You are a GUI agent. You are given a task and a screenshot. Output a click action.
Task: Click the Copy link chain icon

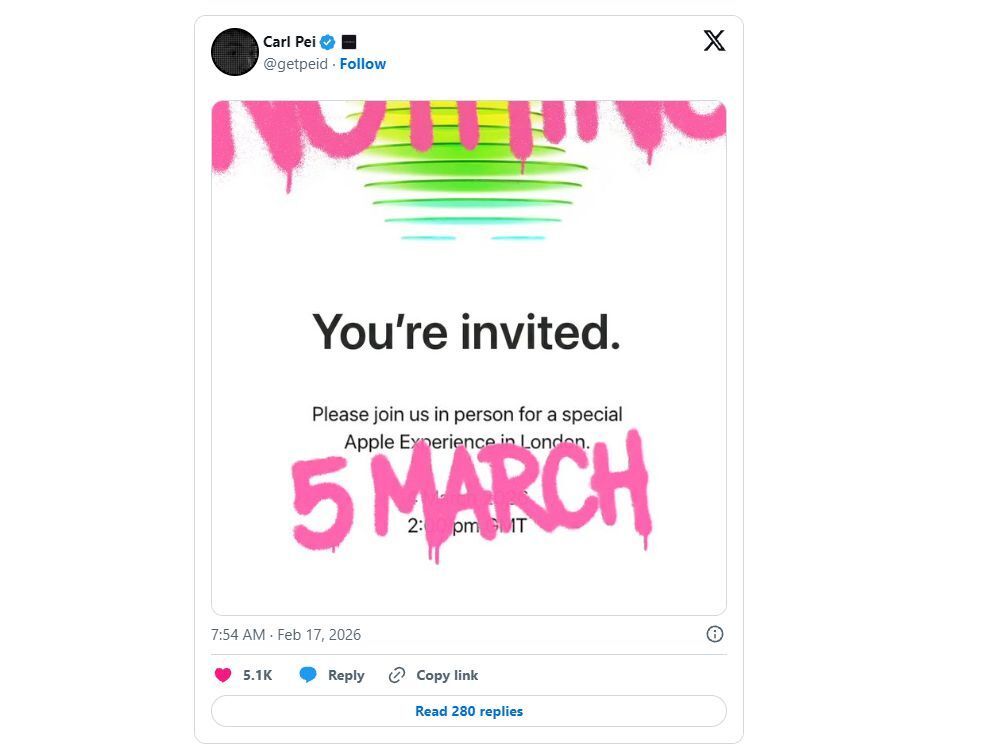pyautogui.click(x=397, y=675)
